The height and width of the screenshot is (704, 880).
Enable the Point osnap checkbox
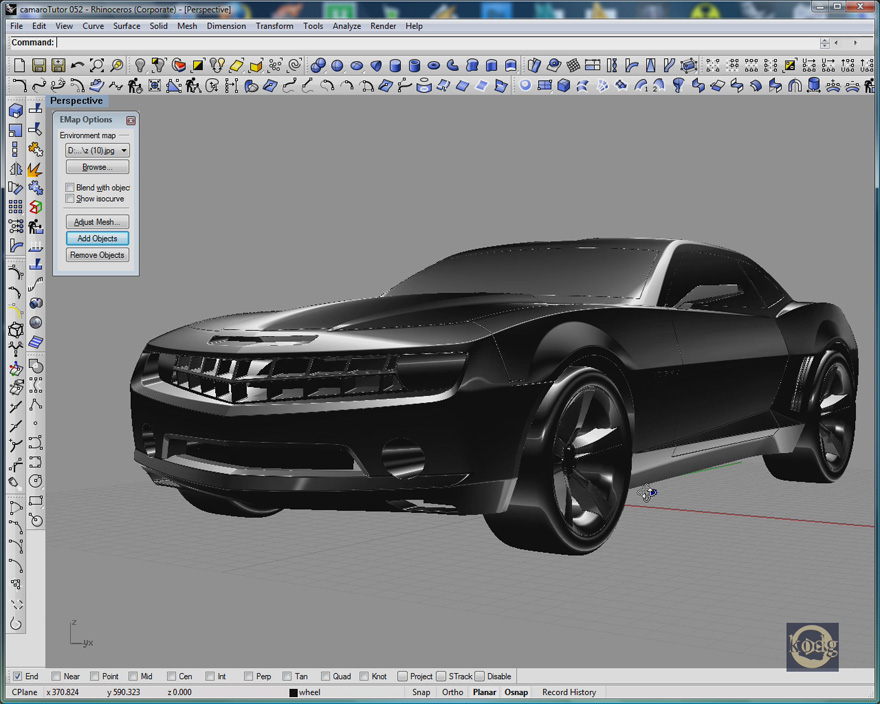point(94,676)
